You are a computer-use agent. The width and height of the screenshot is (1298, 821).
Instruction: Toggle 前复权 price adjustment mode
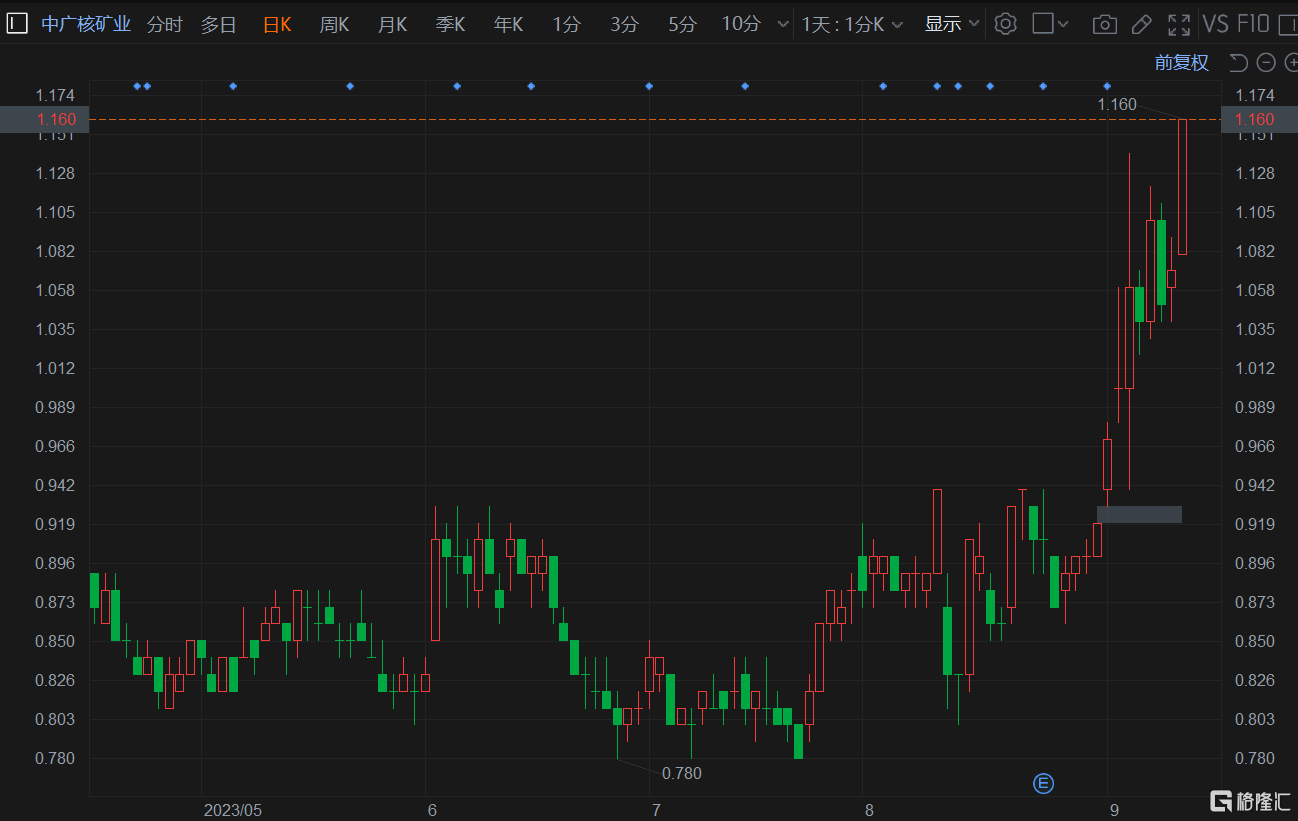(1181, 63)
